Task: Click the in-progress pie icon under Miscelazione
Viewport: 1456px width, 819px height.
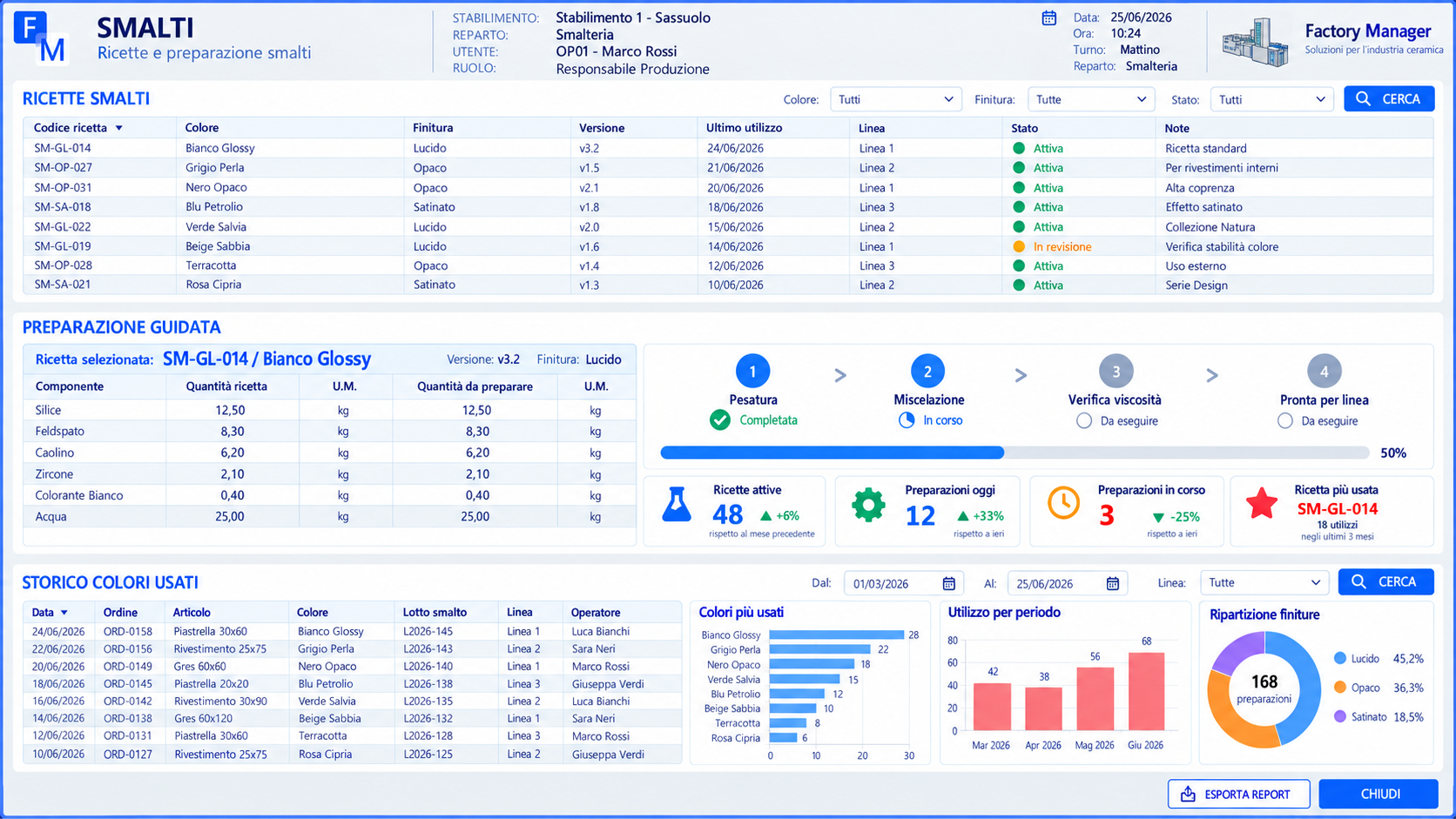Action: 907,420
